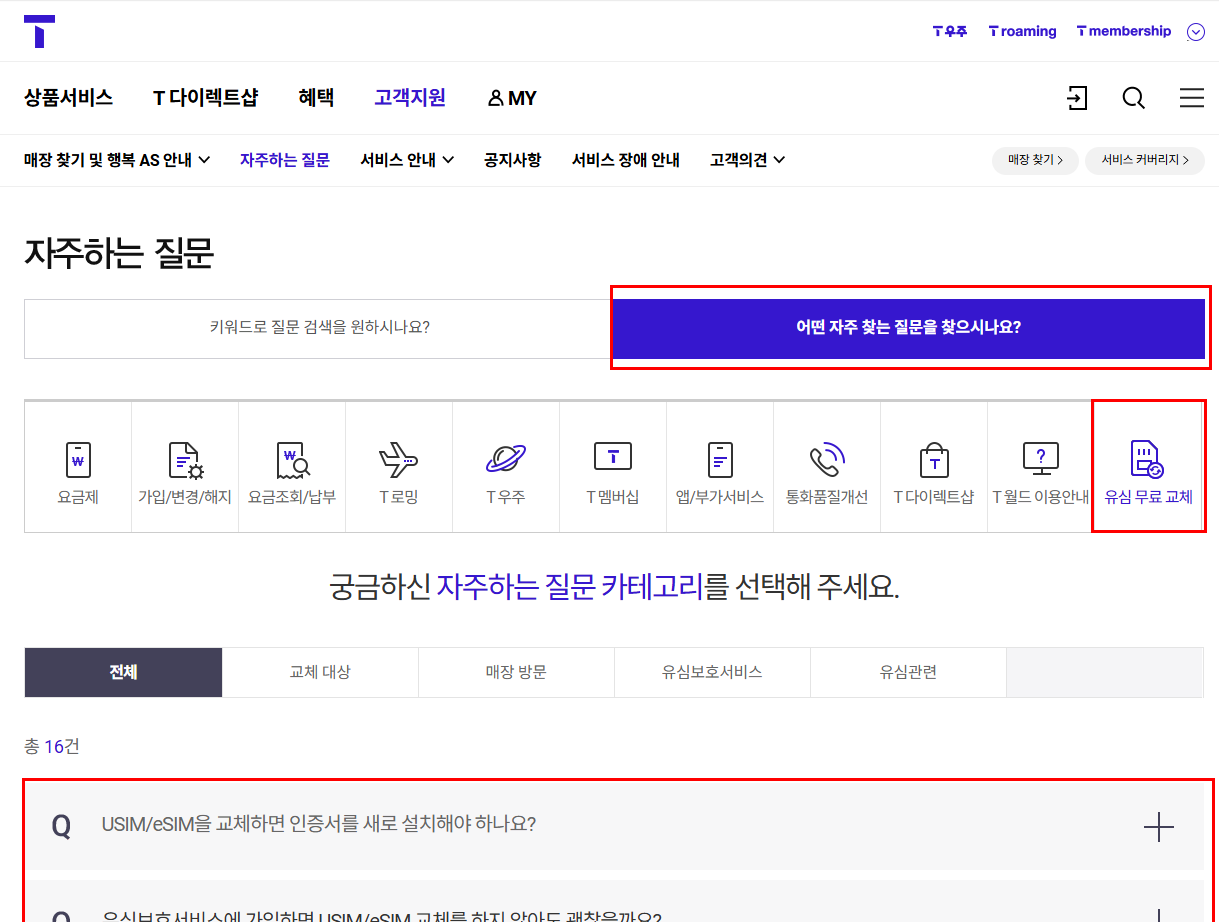Select the T 월드 이용안내 monitor icon
1219x922 pixels.
tap(1041, 459)
